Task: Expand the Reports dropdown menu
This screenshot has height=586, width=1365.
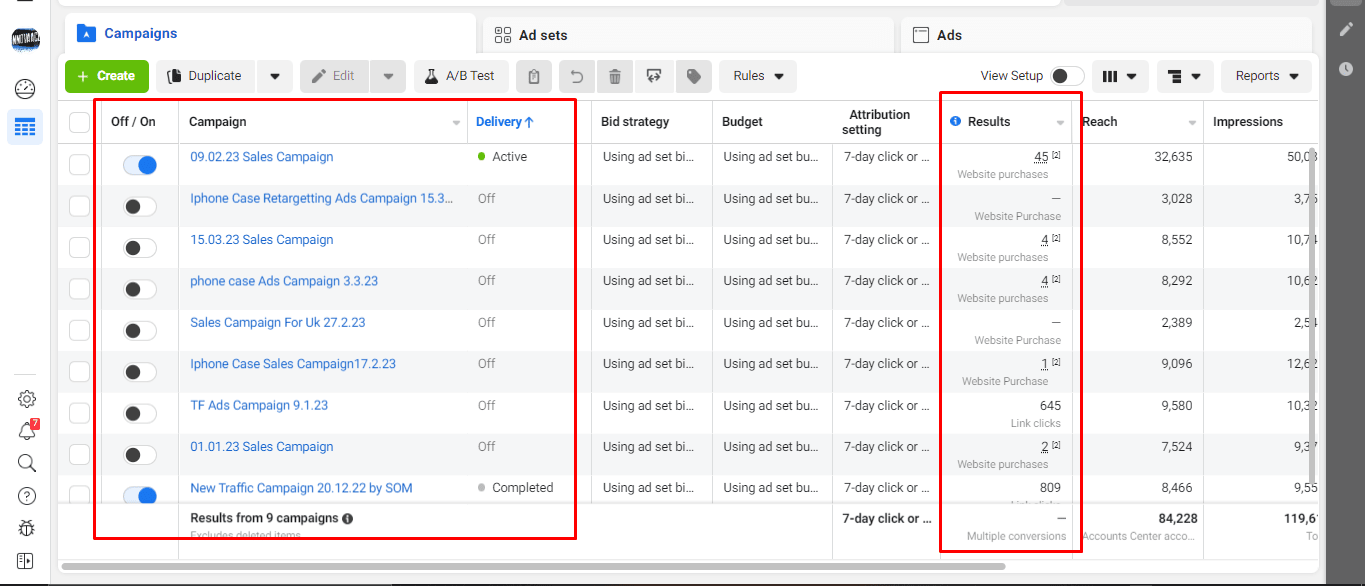Action: click(1266, 76)
